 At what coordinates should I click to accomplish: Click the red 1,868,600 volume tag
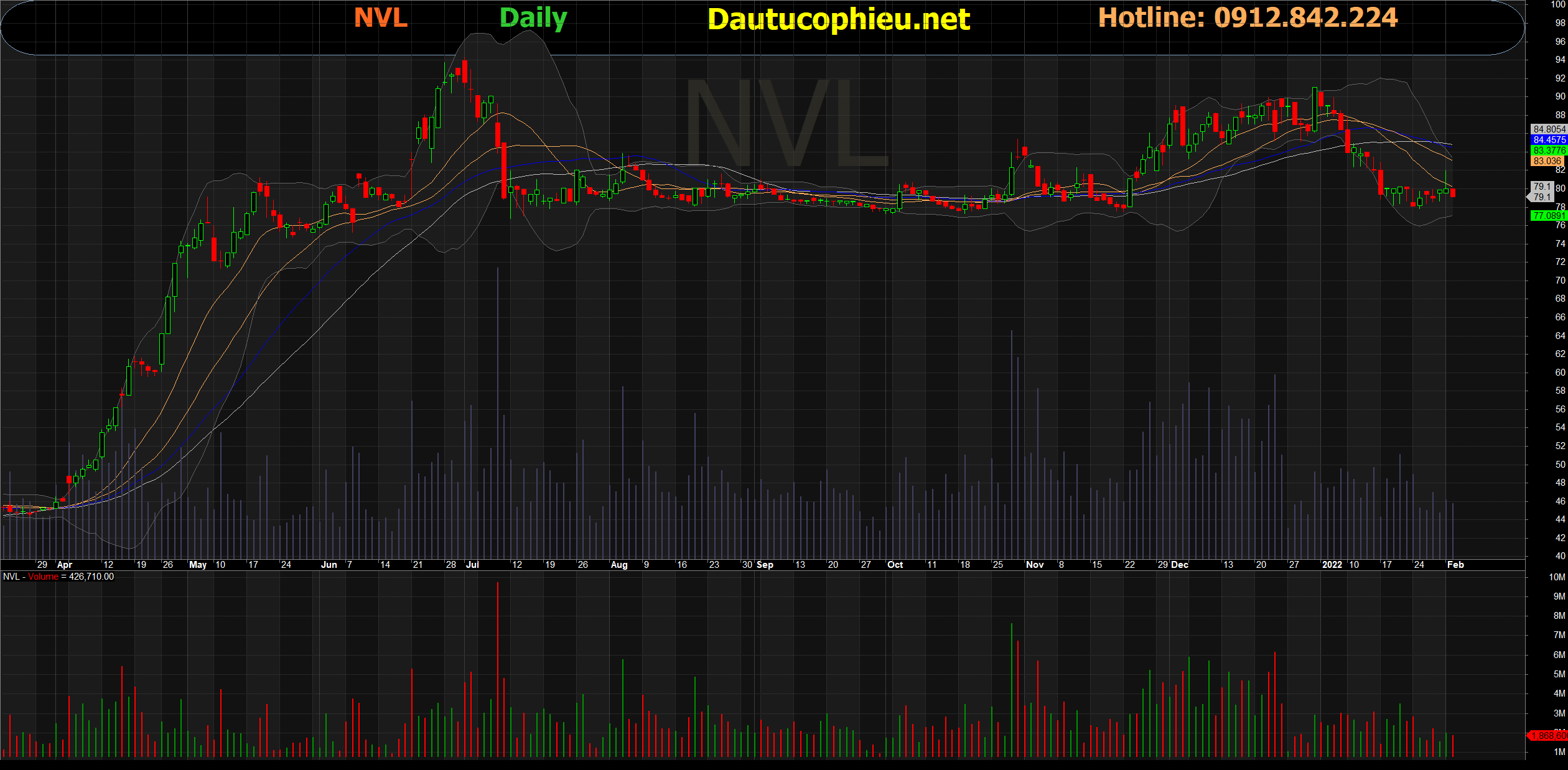click(1549, 736)
